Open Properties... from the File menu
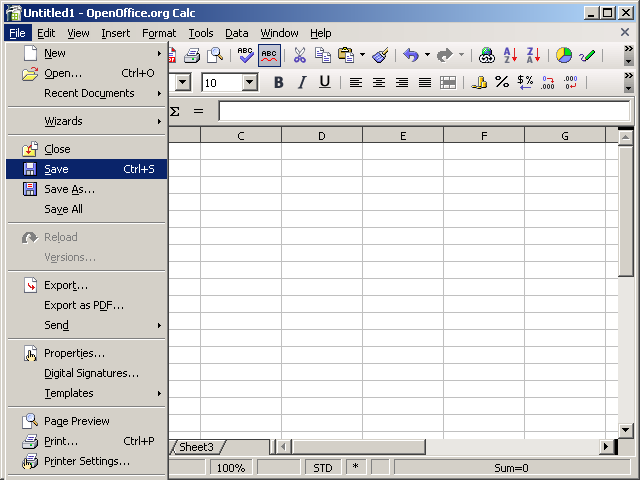Image resolution: width=640 pixels, height=480 pixels. [87, 353]
